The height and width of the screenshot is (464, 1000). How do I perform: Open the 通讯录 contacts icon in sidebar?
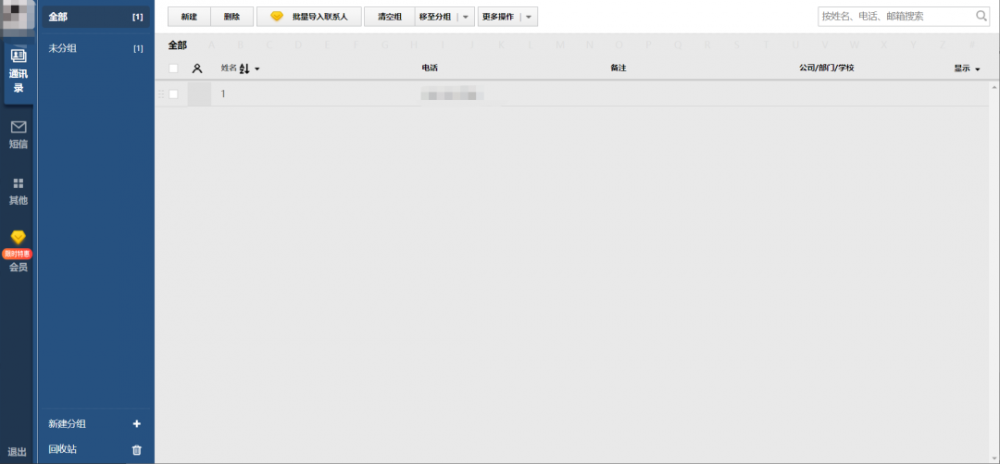(18, 56)
